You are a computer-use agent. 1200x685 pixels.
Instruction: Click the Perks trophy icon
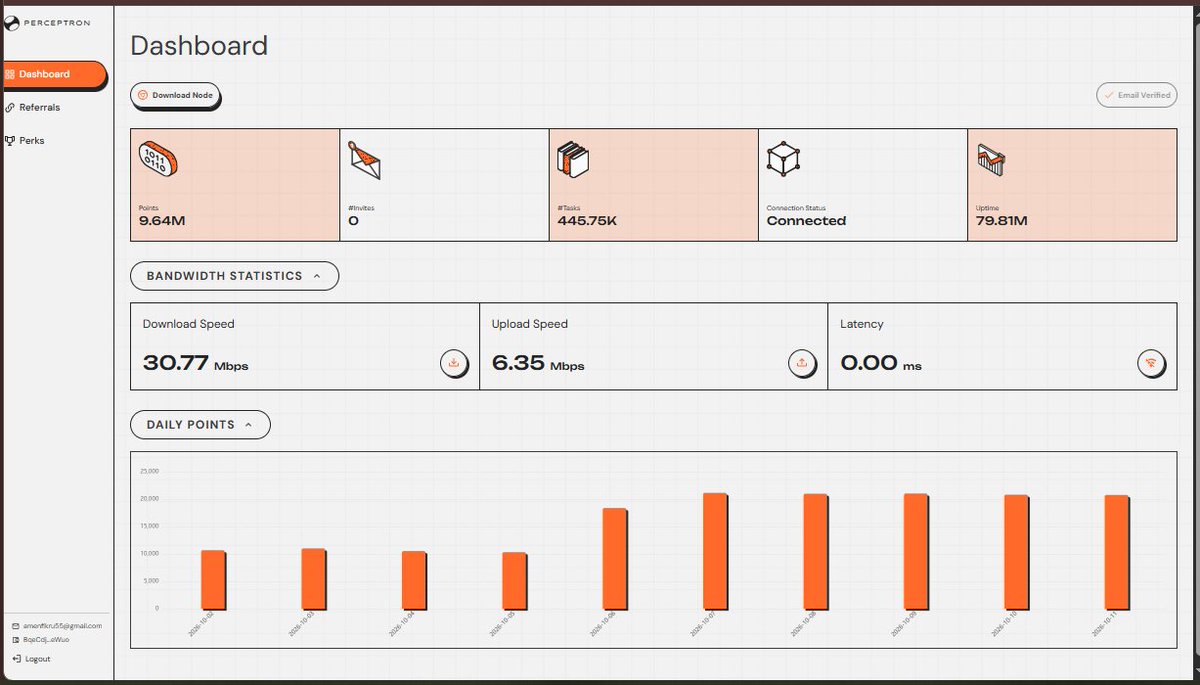pos(10,140)
